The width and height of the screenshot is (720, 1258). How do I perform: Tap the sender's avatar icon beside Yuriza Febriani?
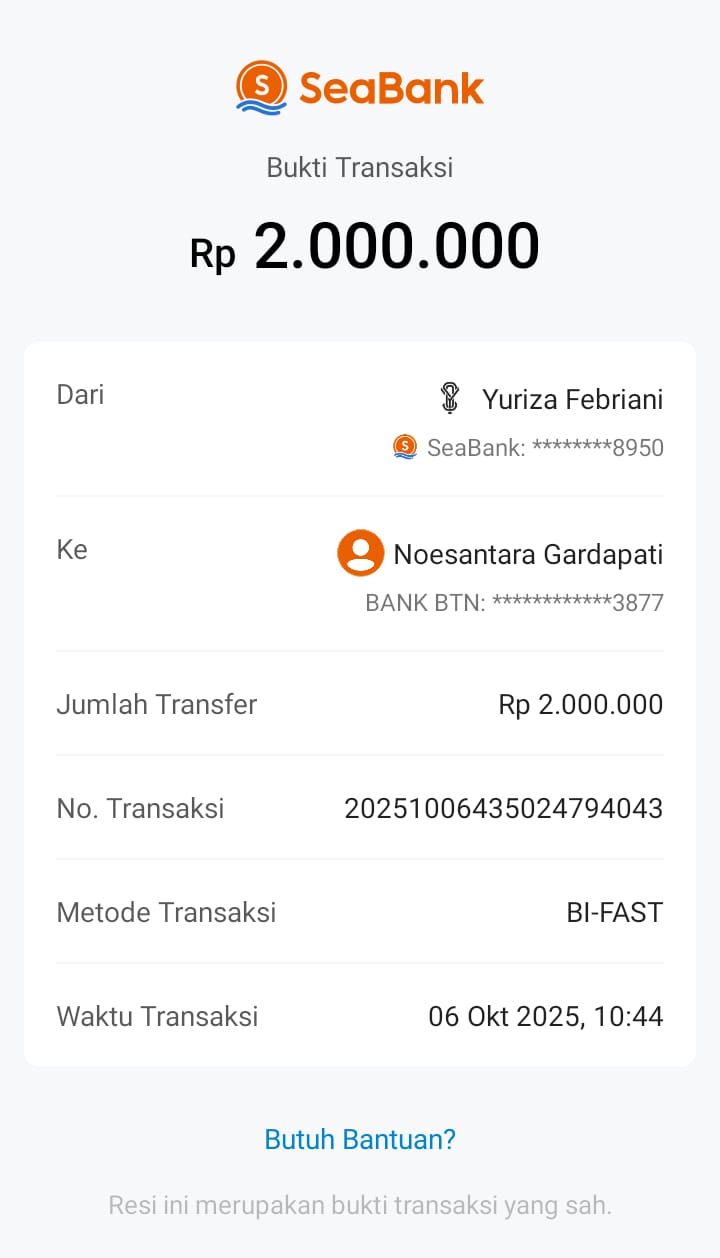(450, 399)
